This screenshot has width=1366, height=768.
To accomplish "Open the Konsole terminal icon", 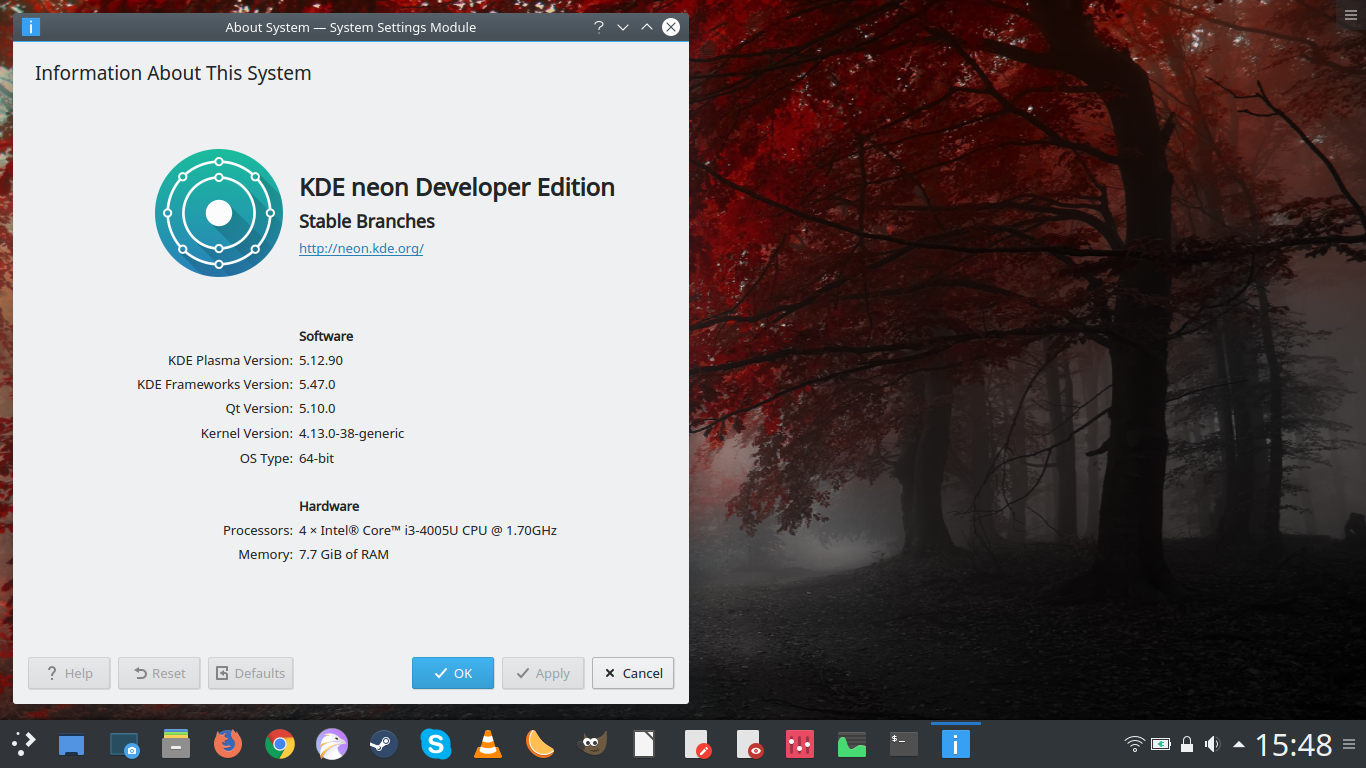I will [904, 743].
